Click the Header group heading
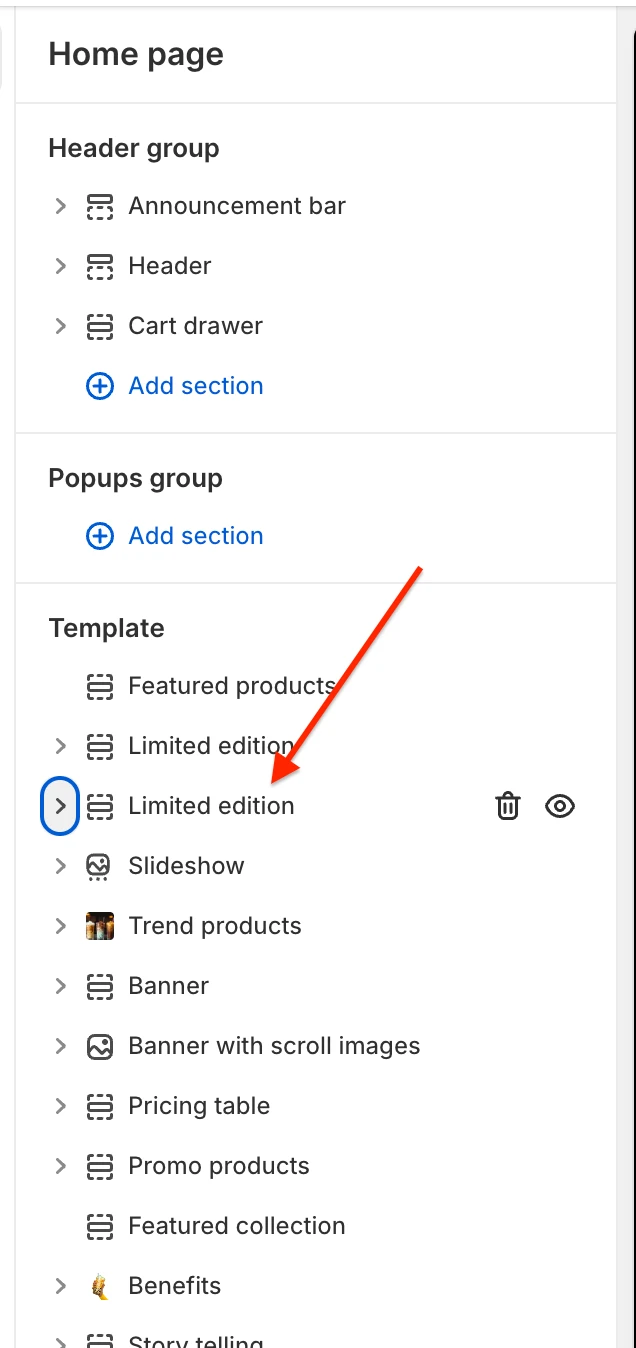The image size is (636, 1348). [x=134, y=148]
